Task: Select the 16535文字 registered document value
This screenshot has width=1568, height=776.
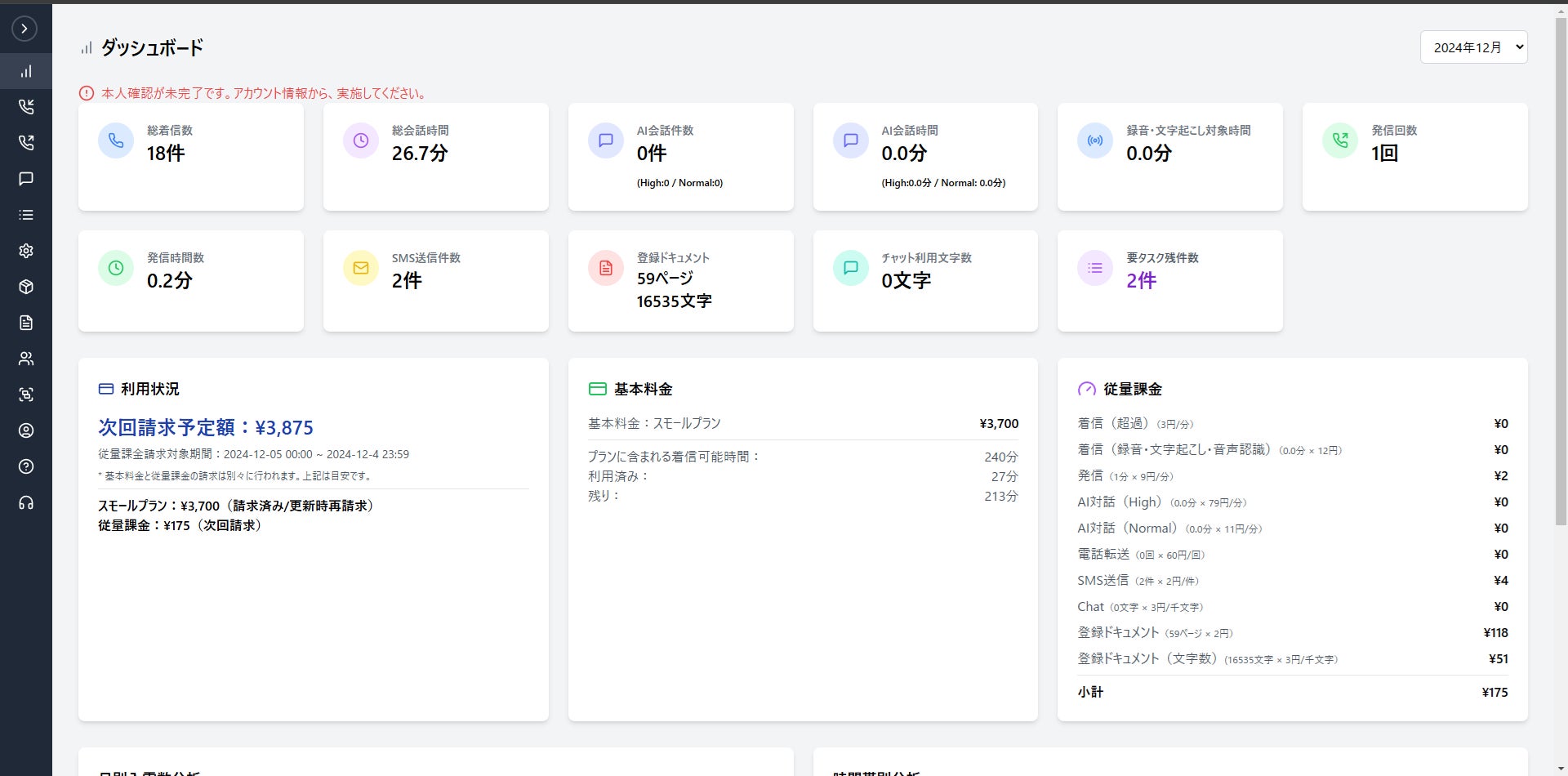Action: coord(674,301)
